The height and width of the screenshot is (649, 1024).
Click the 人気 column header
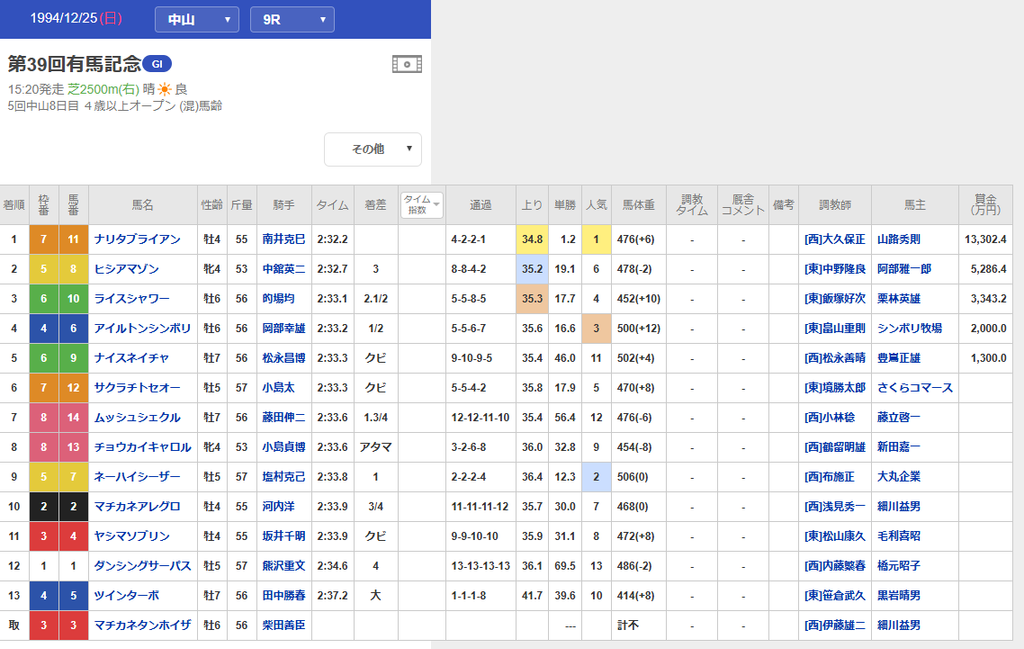pyautogui.click(x=596, y=205)
